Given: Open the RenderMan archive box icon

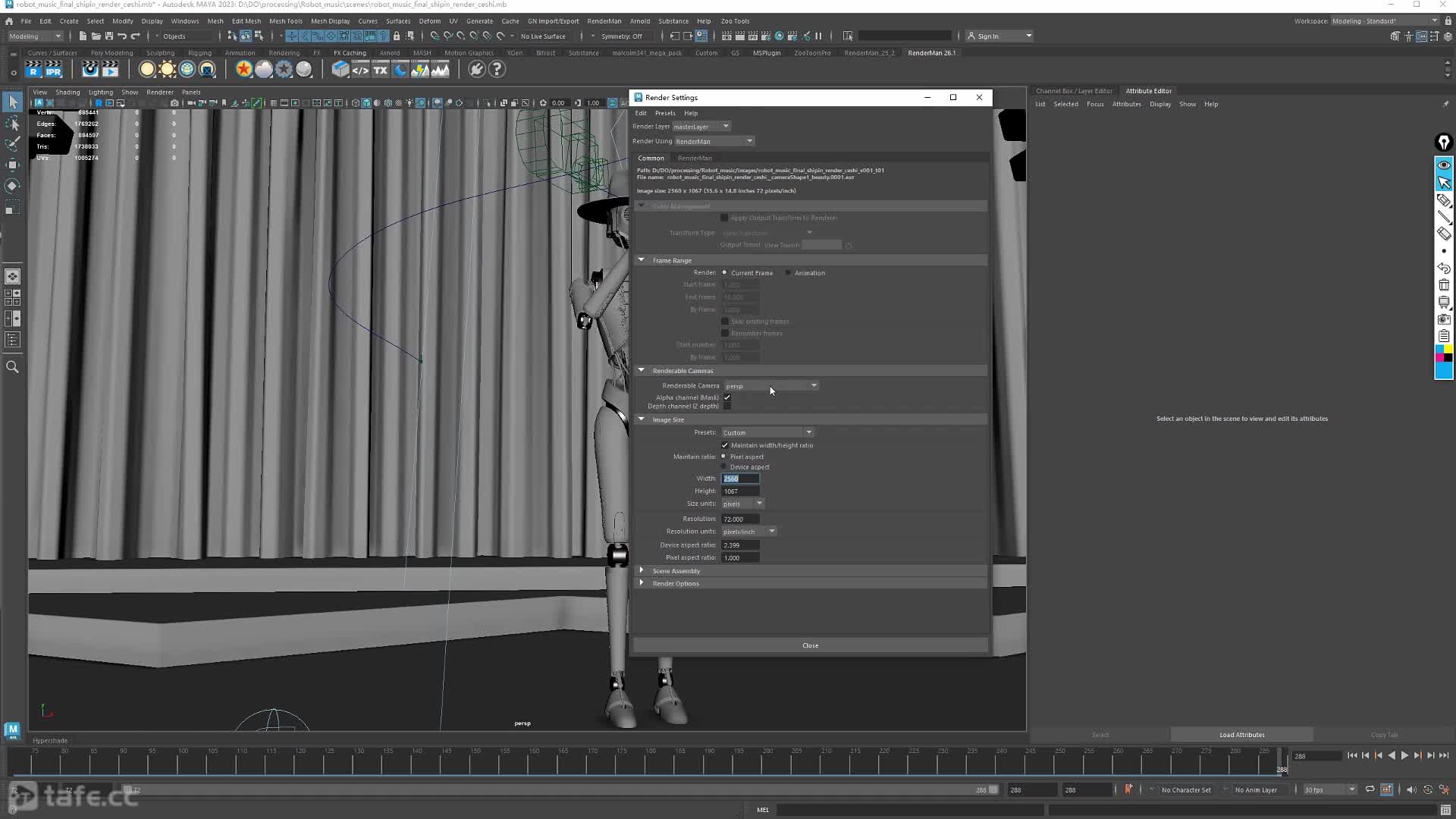Looking at the screenshot, I should (x=340, y=70).
